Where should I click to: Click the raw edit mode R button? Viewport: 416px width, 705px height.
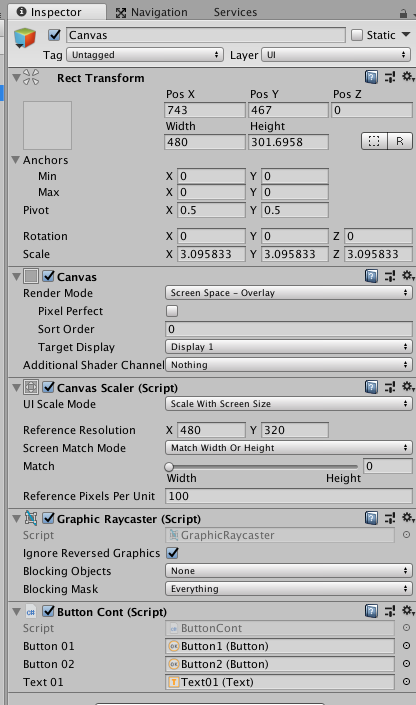(400, 141)
